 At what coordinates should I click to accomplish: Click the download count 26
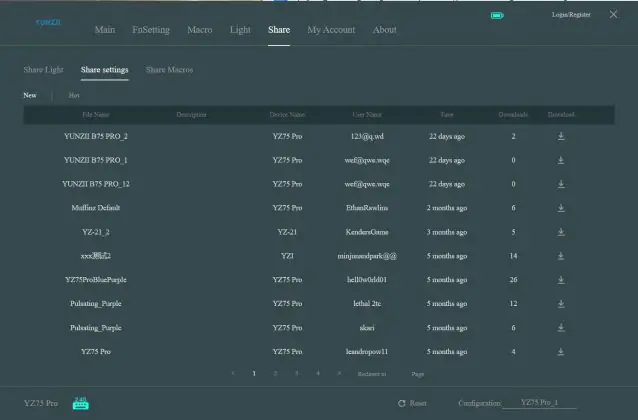point(513,280)
